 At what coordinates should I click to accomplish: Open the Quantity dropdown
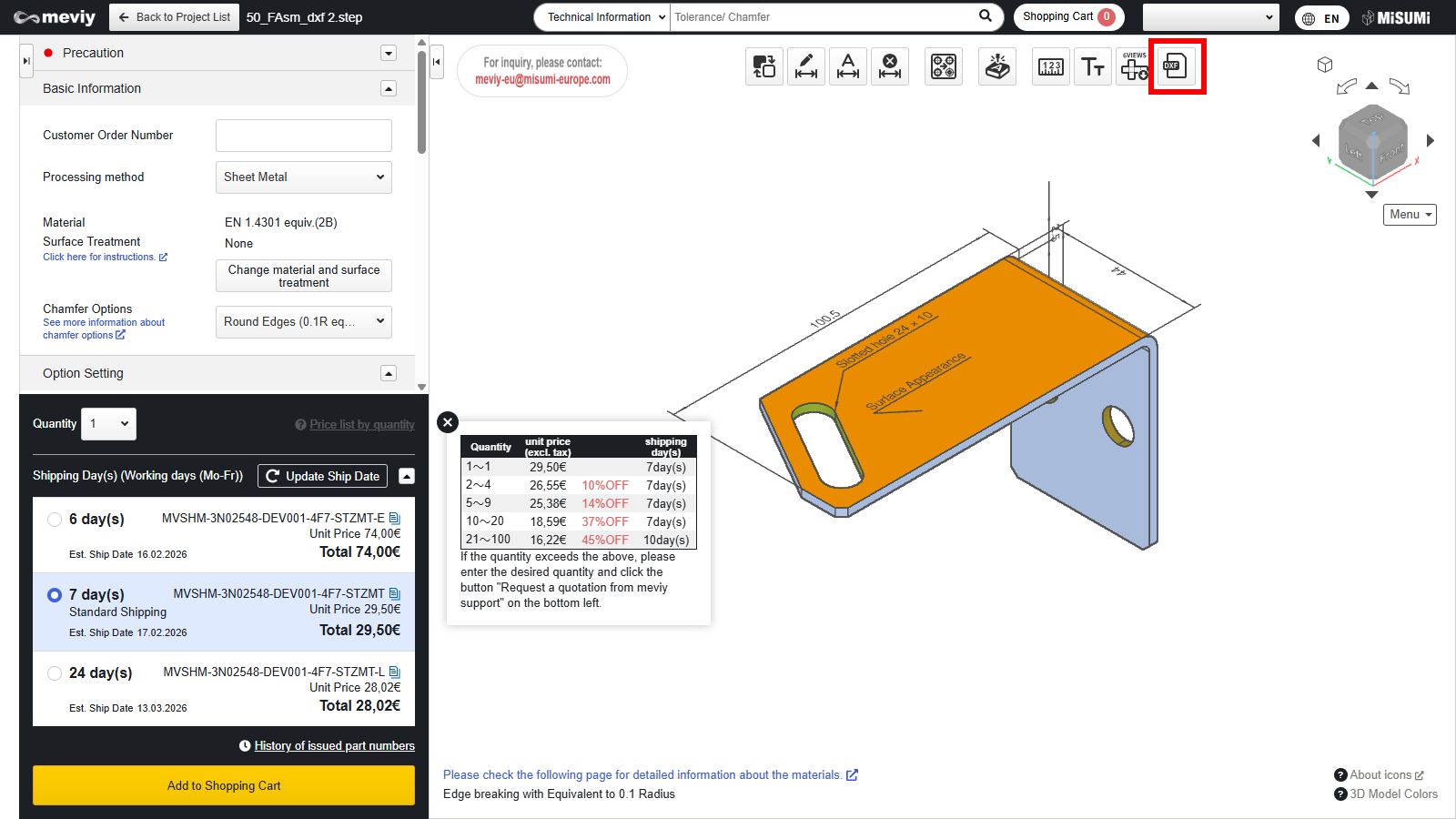[109, 424]
